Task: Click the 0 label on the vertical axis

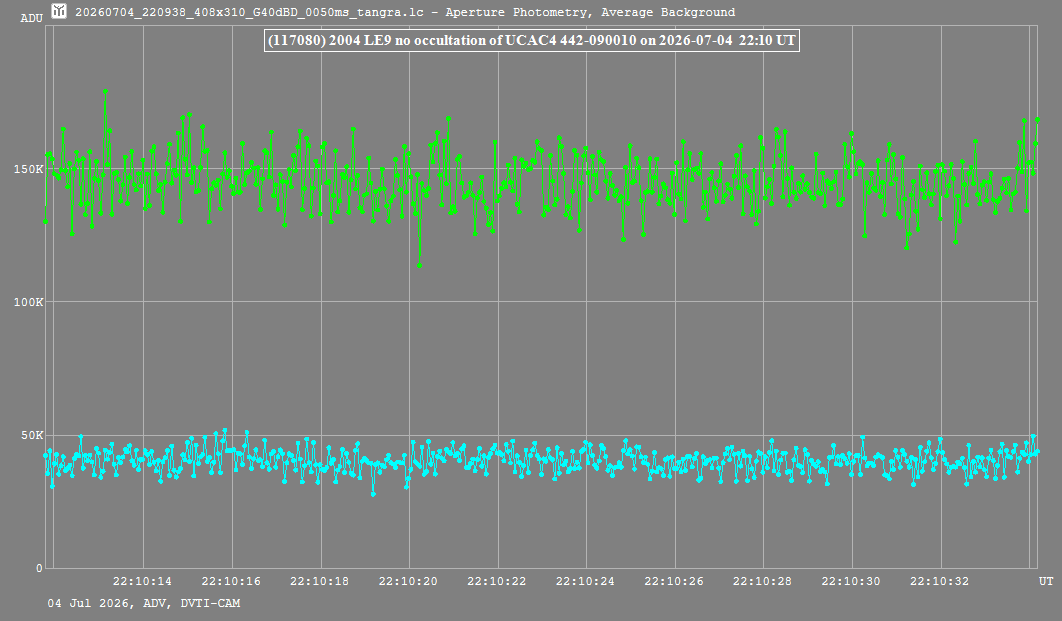Action: (x=39, y=568)
